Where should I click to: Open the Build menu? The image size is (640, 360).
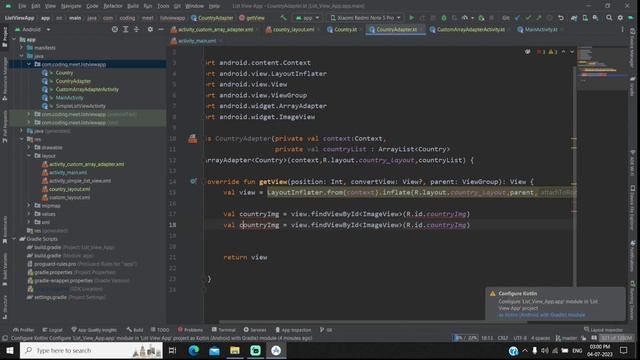[133, 6]
